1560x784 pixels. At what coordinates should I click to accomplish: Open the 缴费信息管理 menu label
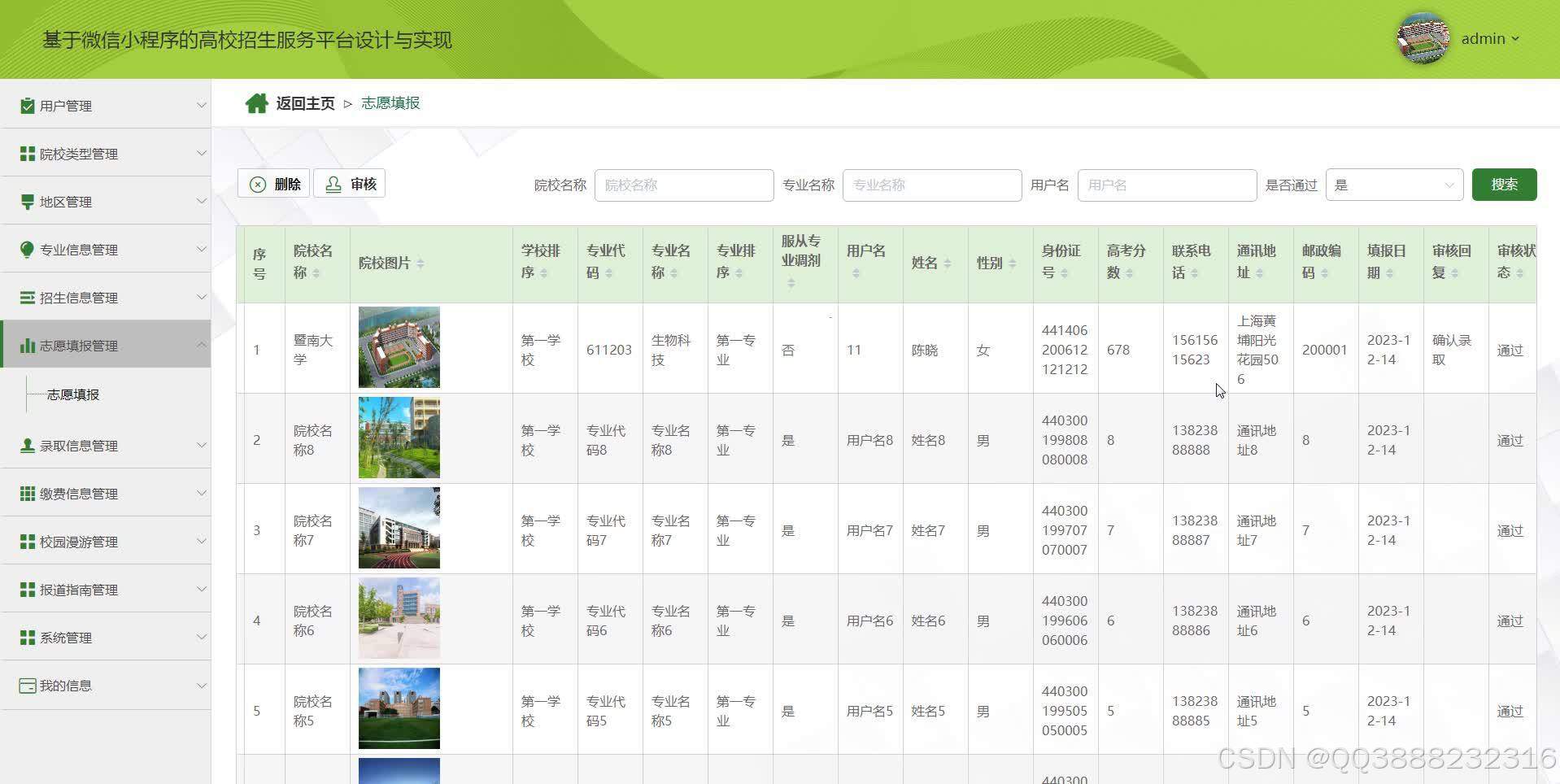(x=79, y=494)
